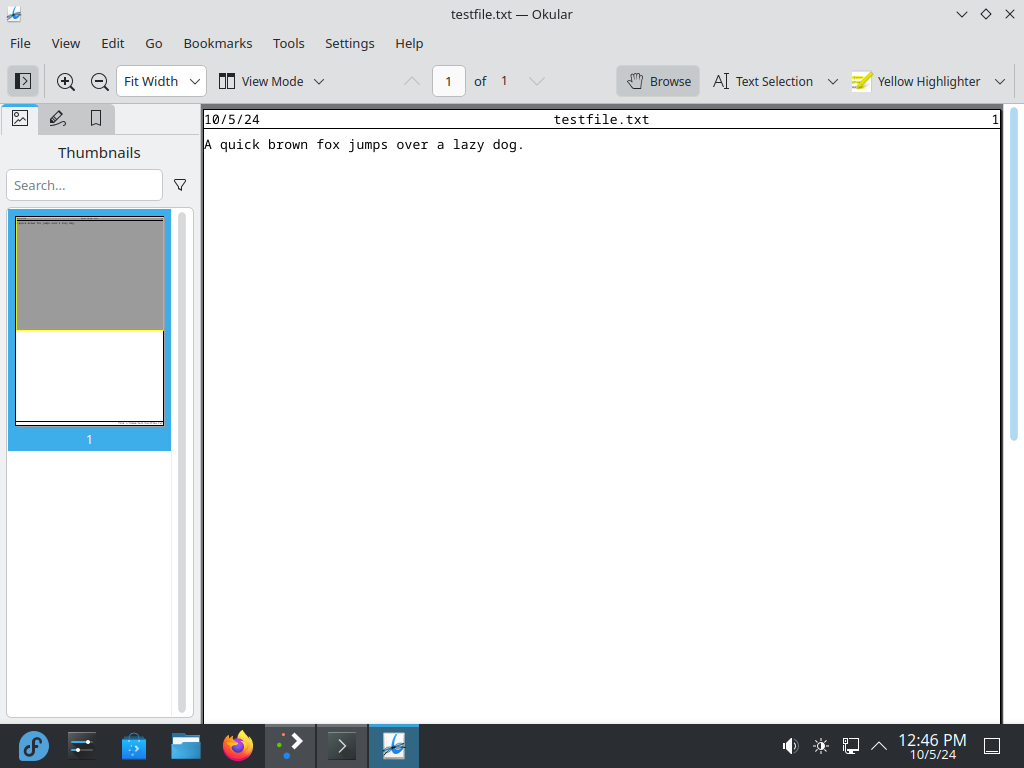Screen dimensions: 1024x768
Task: Go to previous page arrow
Action: pyautogui.click(x=412, y=81)
